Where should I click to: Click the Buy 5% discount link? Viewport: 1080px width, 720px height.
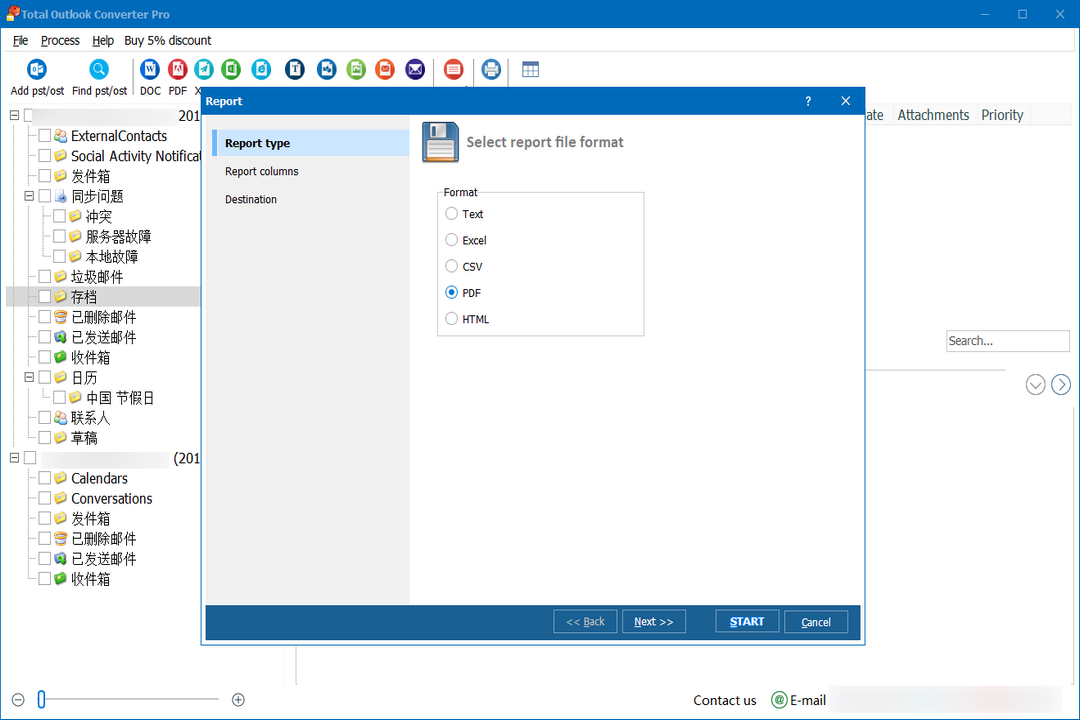click(x=167, y=40)
